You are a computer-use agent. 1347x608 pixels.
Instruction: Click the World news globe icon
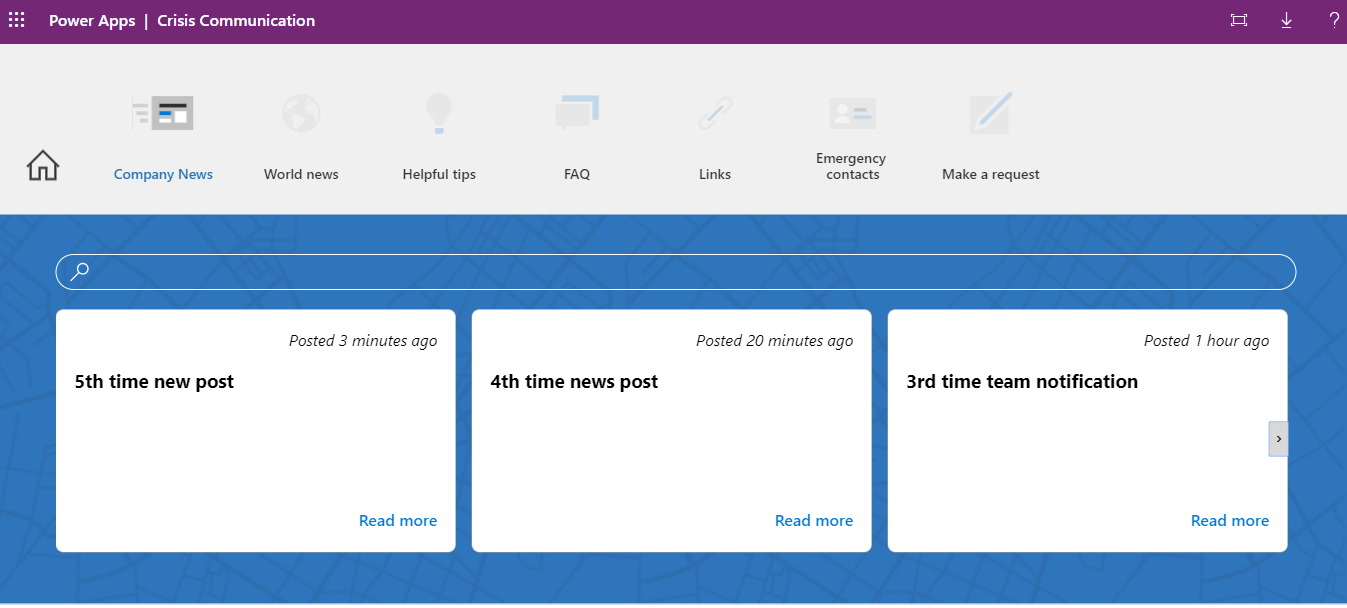point(301,114)
